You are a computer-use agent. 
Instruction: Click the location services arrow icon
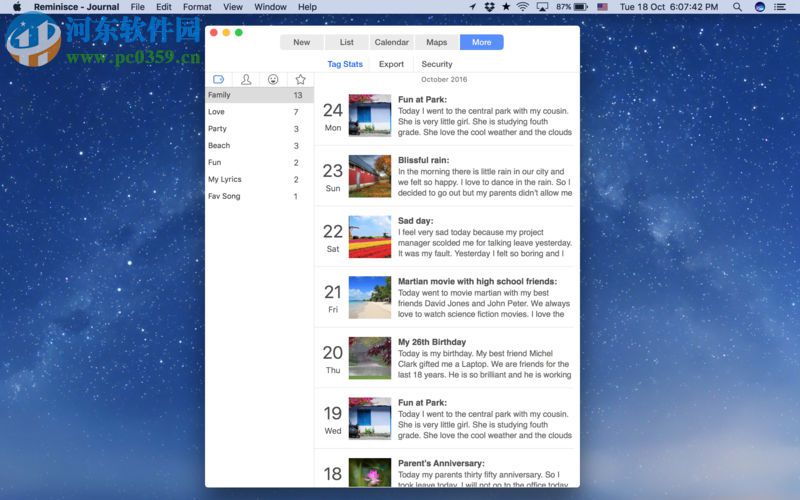472,7
